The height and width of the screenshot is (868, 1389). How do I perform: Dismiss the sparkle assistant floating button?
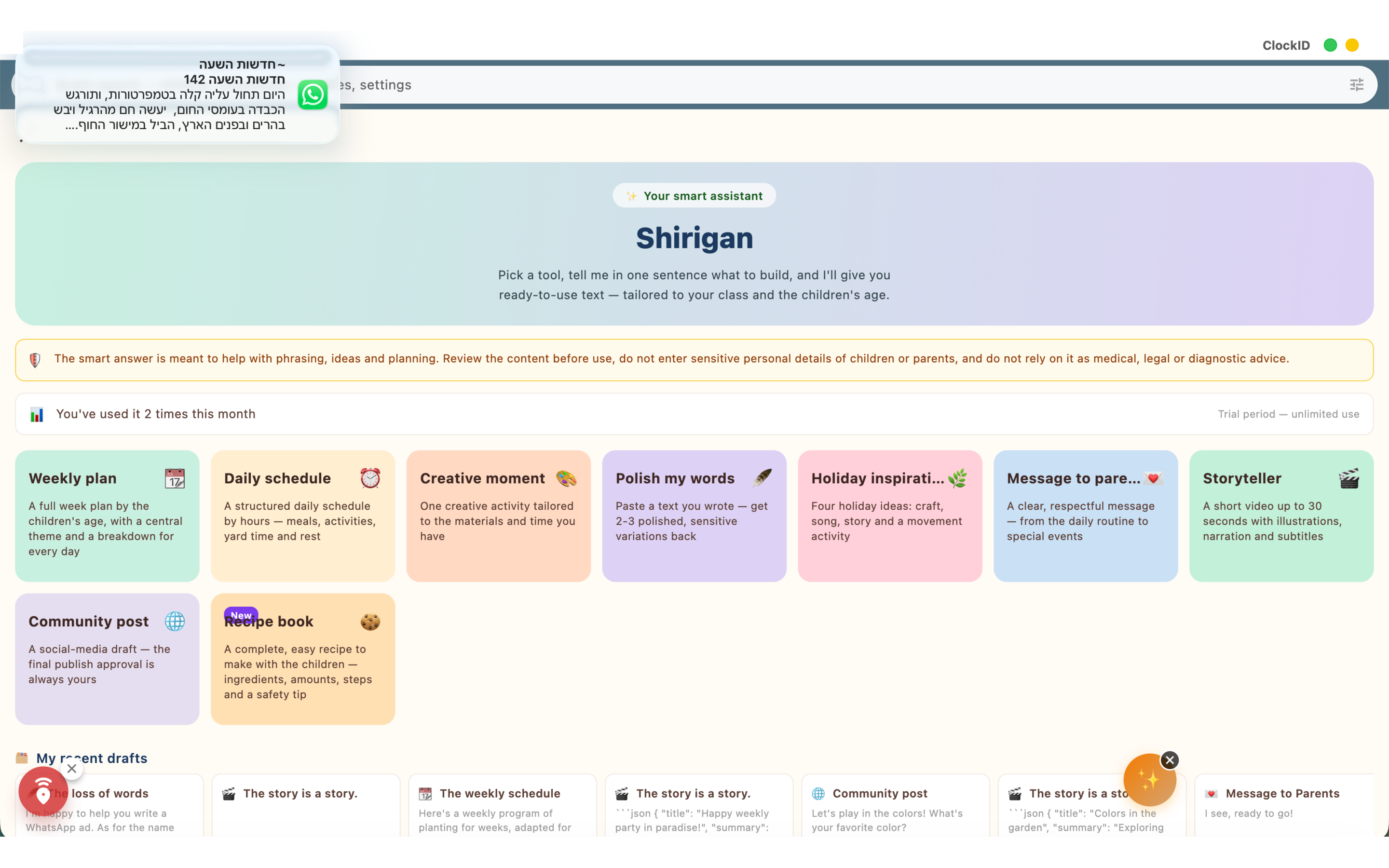pyautogui.click(x=1169, y=760)
